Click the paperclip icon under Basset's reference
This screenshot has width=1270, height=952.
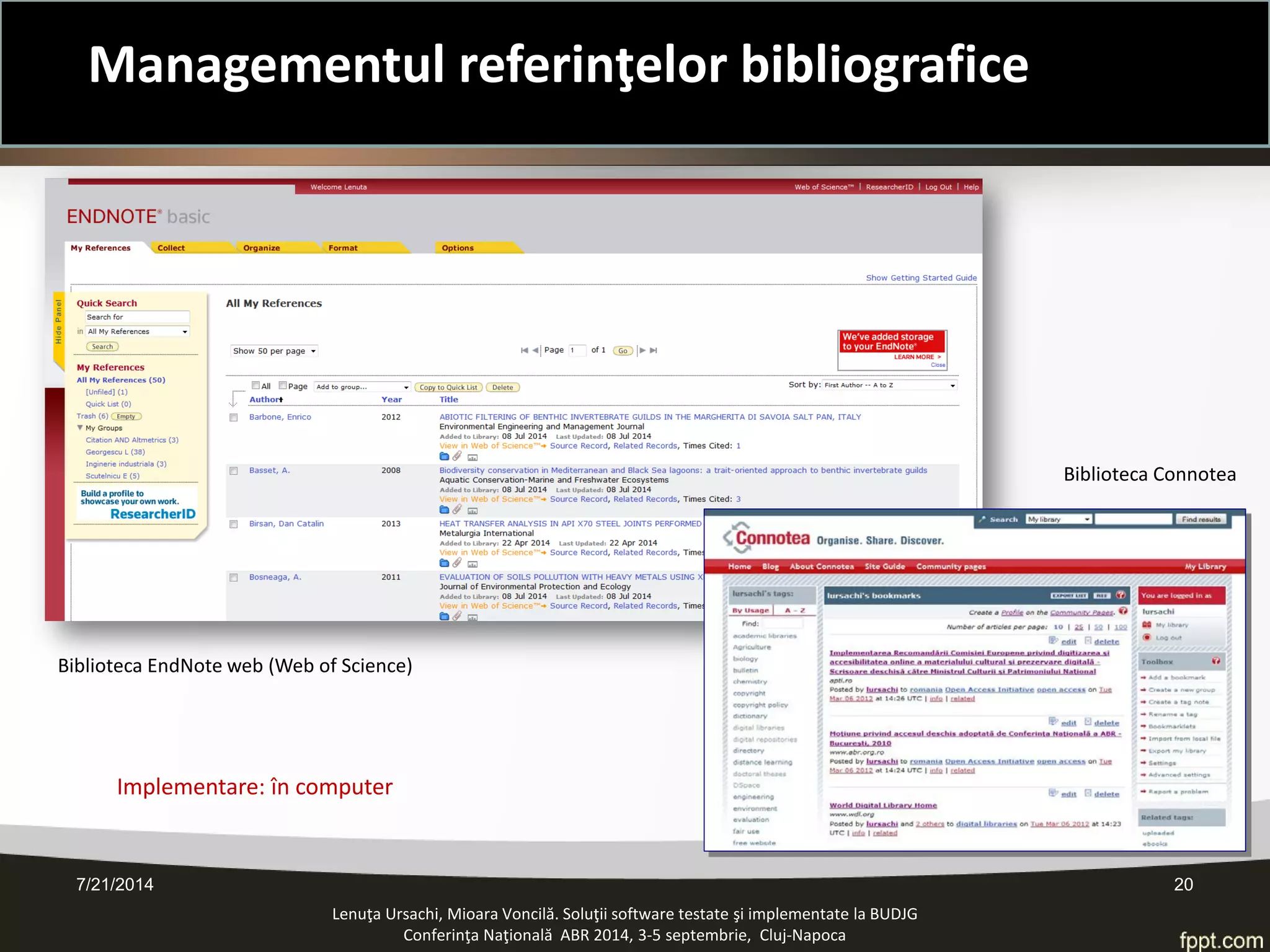[457, 509]
